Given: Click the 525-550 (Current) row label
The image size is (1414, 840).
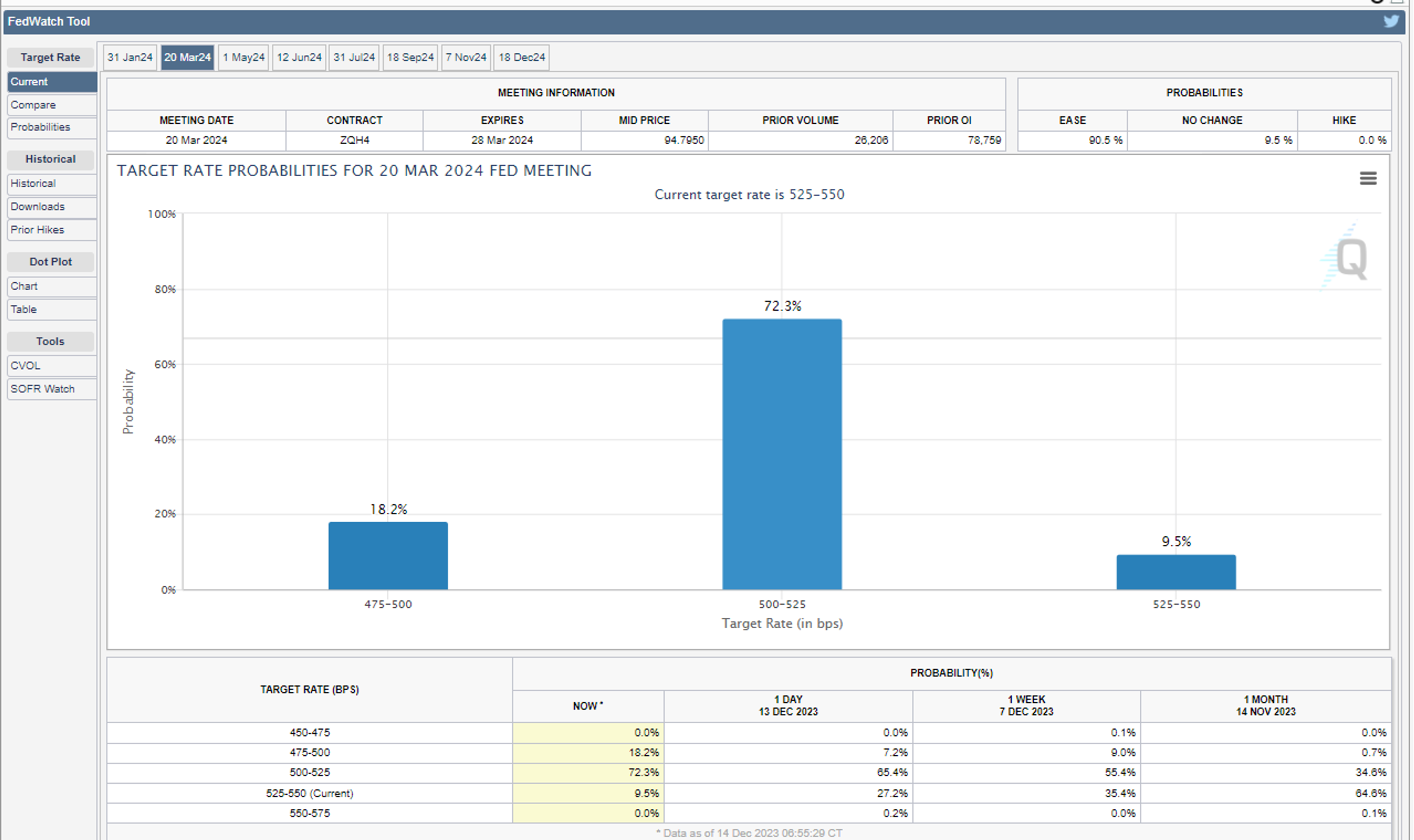Looking at the screenshot, I should 310,794.
